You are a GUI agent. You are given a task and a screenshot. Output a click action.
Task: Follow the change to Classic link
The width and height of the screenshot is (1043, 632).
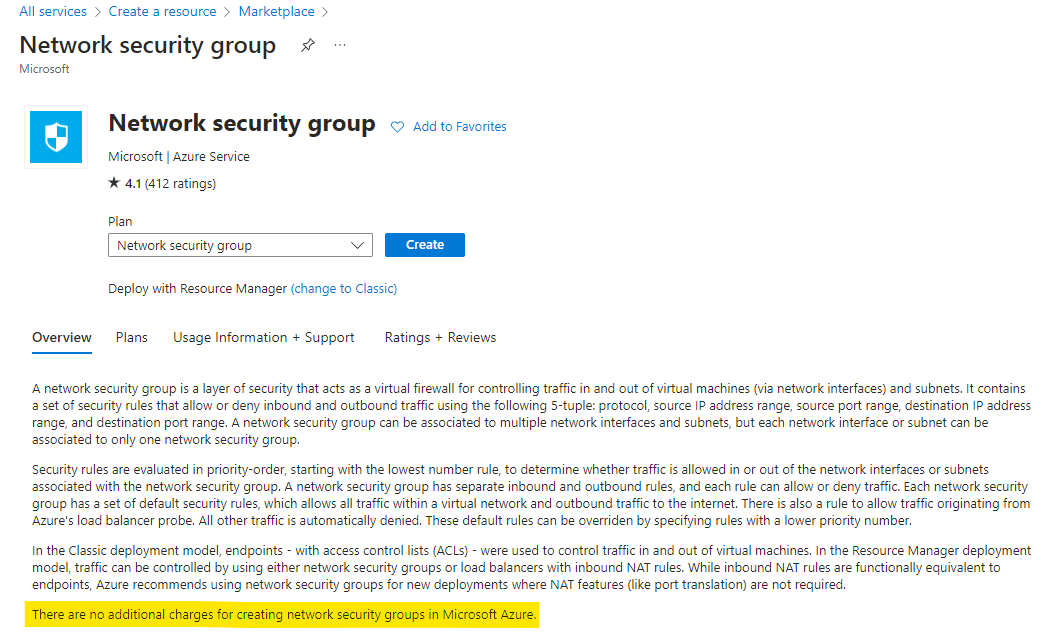344,289
